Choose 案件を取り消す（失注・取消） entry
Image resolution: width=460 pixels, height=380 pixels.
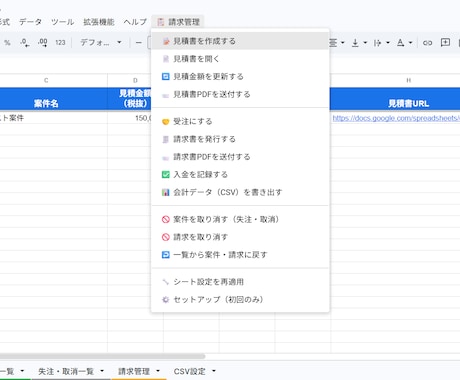click(x=240, y=219)
